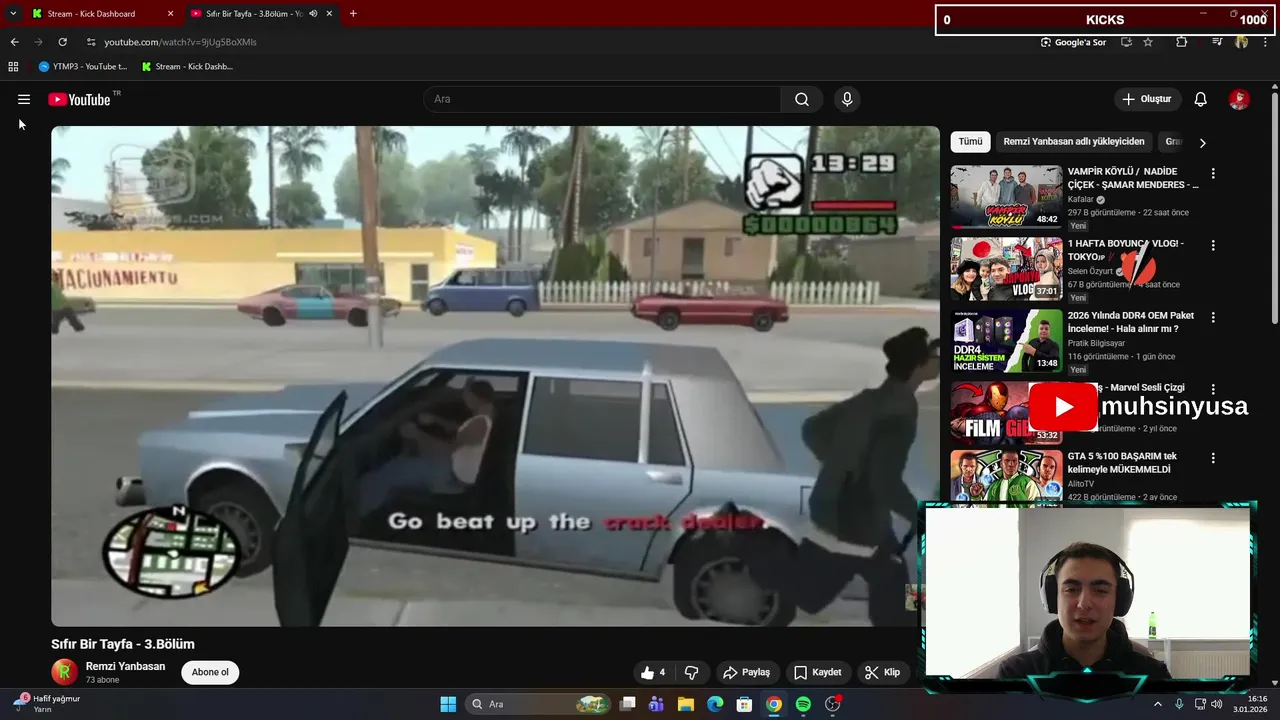Go to the YouTube home logo
Screen dimensions: 1280x720
tap(79, 99)
